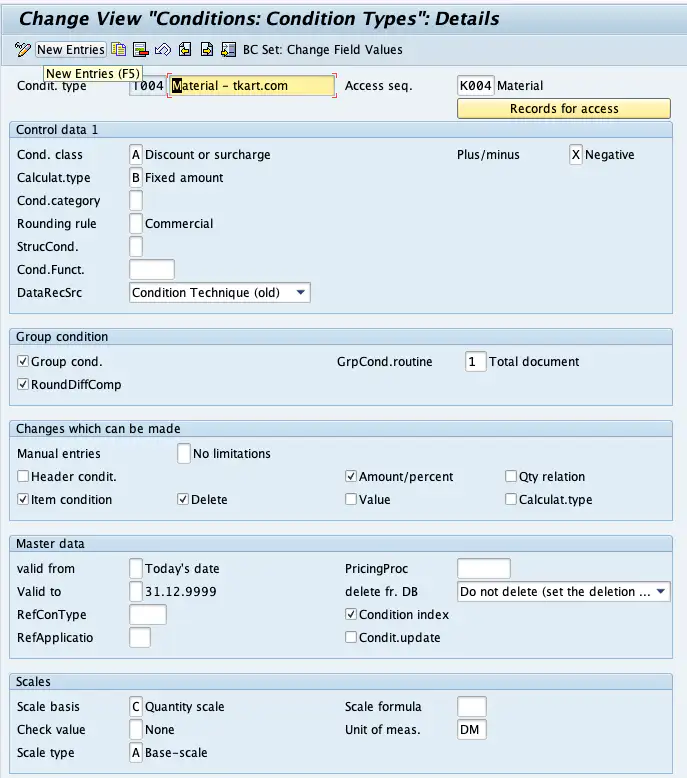Click the Scale type field showing A
The image size is (687, 778).
pos(135,753)
